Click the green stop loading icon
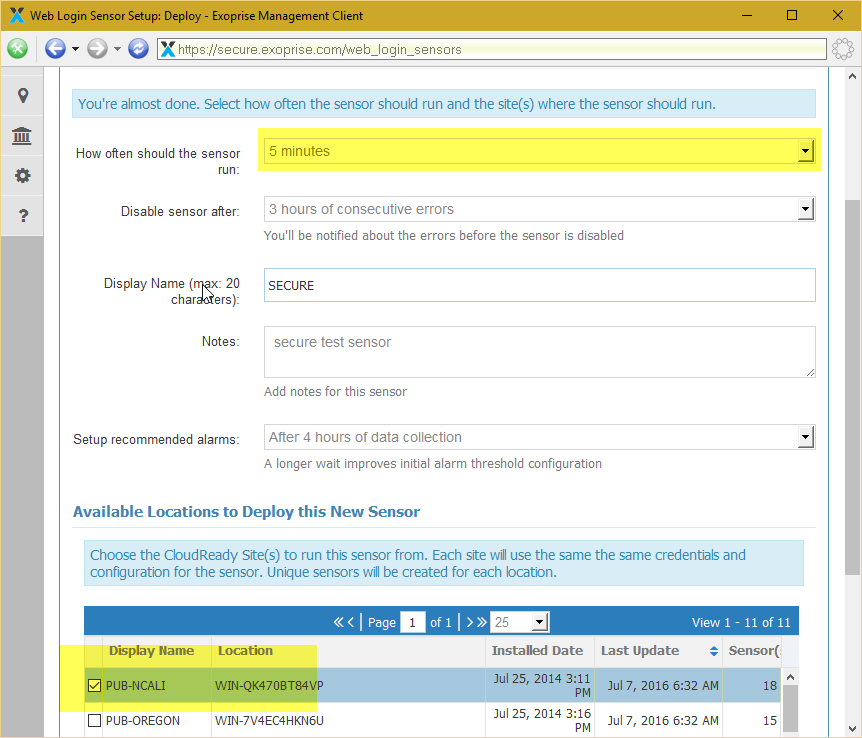Image resolution: width=862 pixels, height=738 pixels. click(18, 49)
